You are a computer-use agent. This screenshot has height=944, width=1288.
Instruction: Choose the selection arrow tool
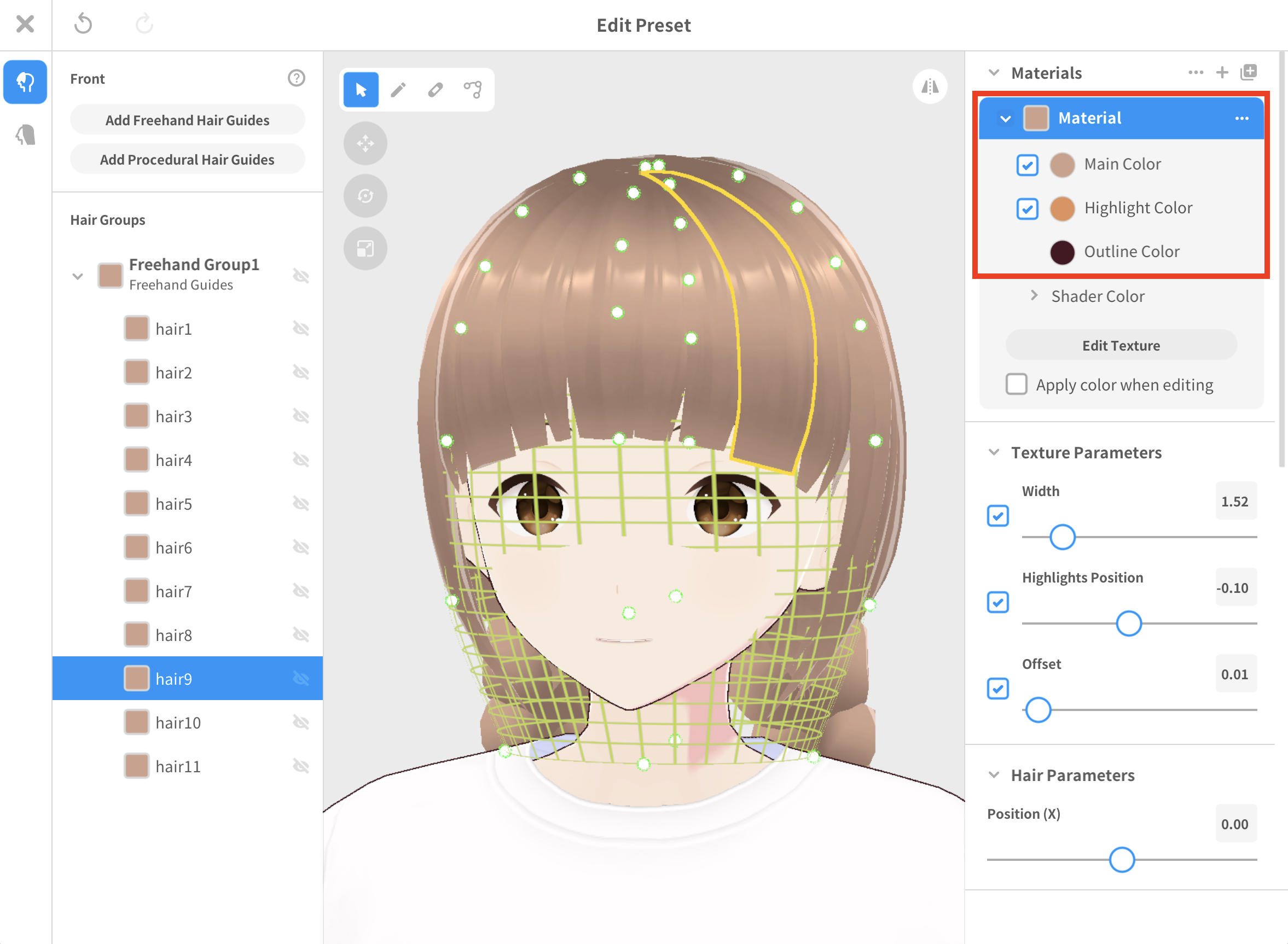(x=361, y=90)
